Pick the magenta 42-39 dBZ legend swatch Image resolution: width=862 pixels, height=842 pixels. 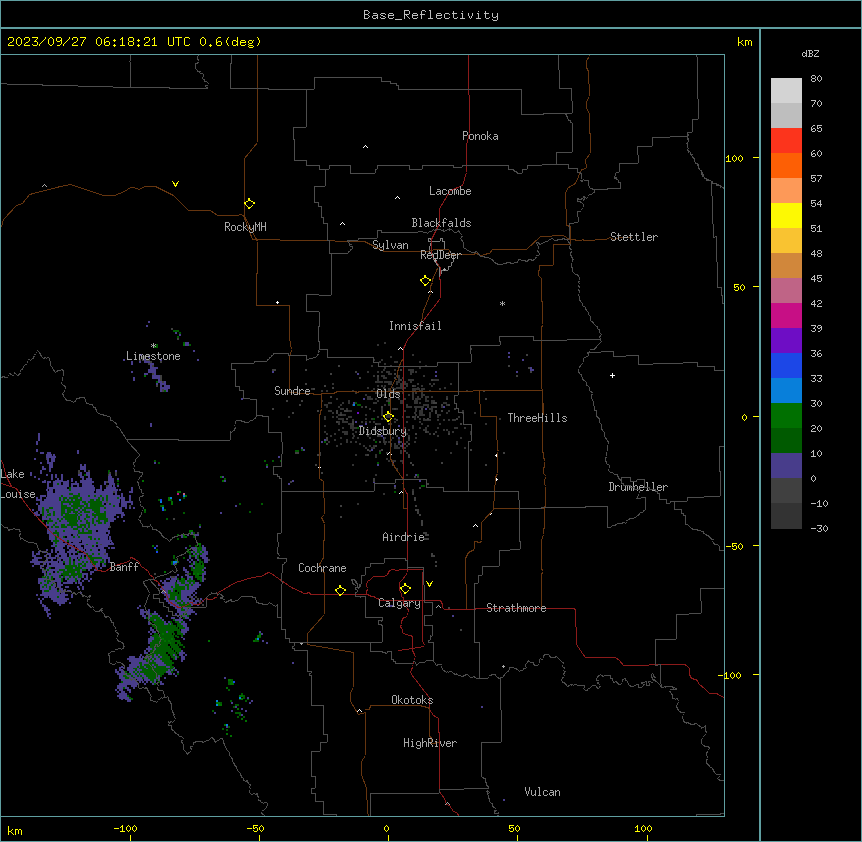tap(786, 315)
